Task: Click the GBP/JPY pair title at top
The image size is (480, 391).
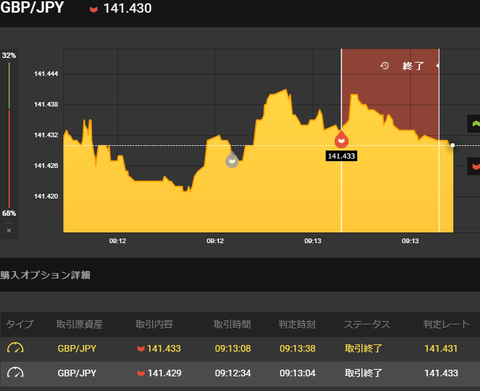Action: [x=32, y=7]
